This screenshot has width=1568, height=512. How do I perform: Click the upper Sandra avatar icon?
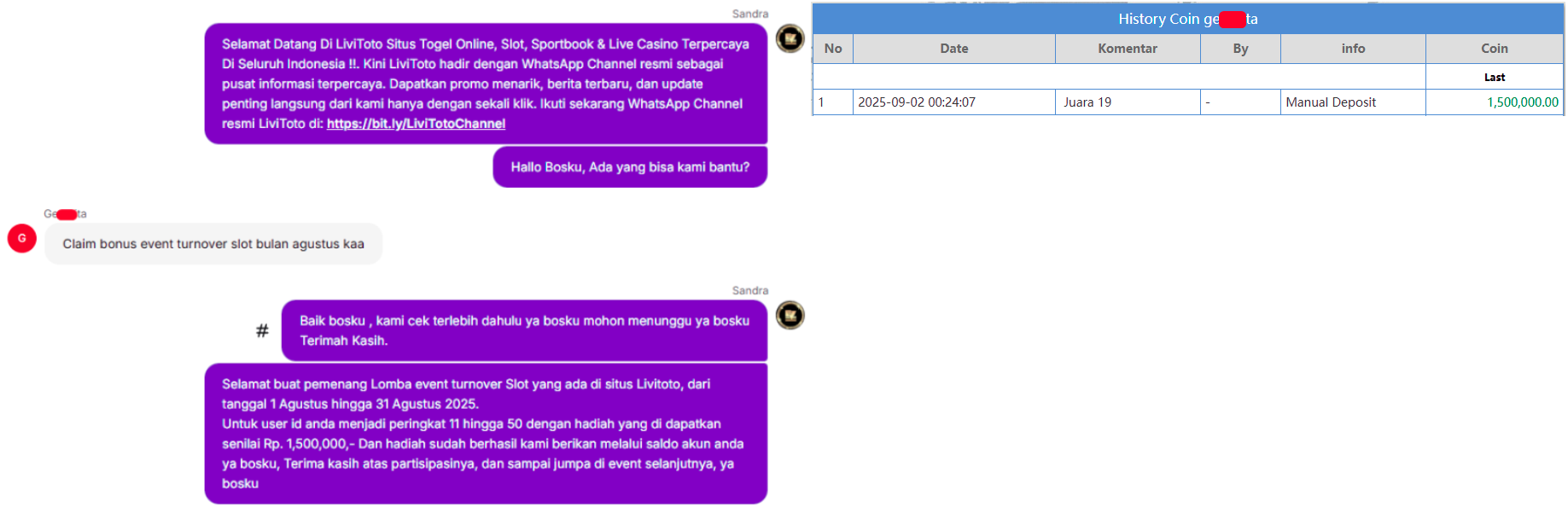pyautogui.click(x=790, y=38)
